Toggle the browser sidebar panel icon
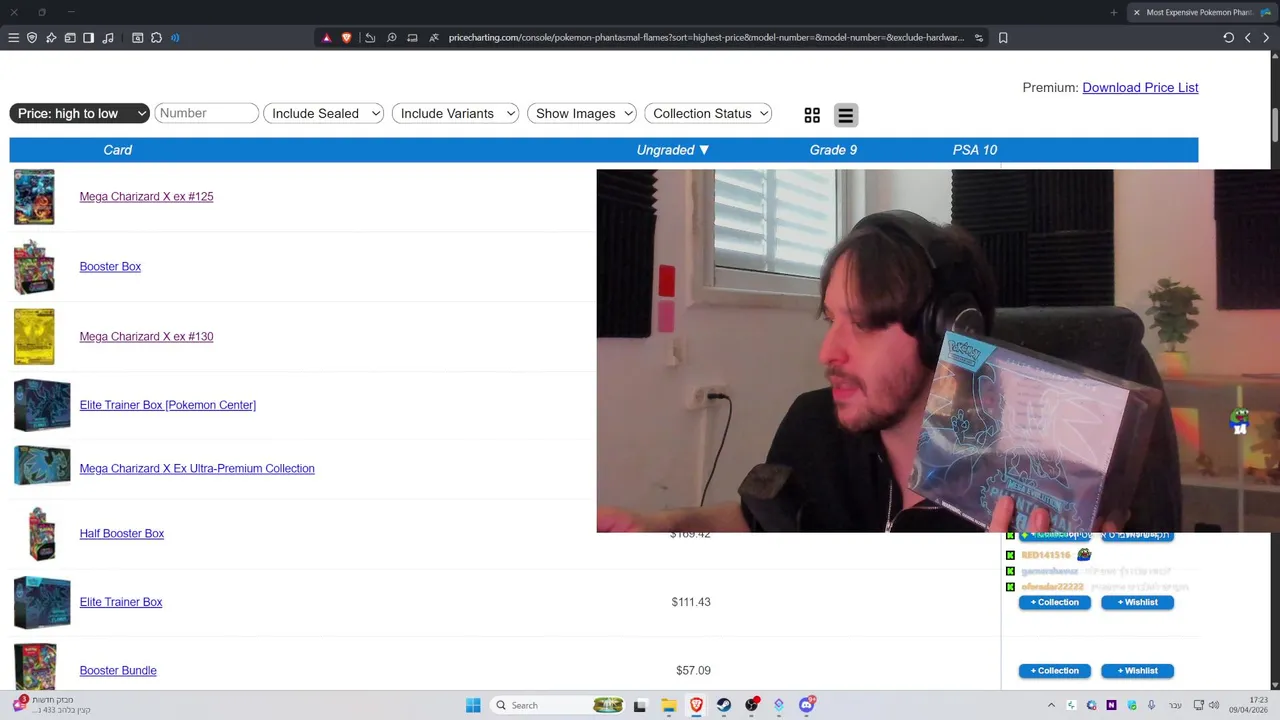This screenshot has width=1280, height=720. 88,38
